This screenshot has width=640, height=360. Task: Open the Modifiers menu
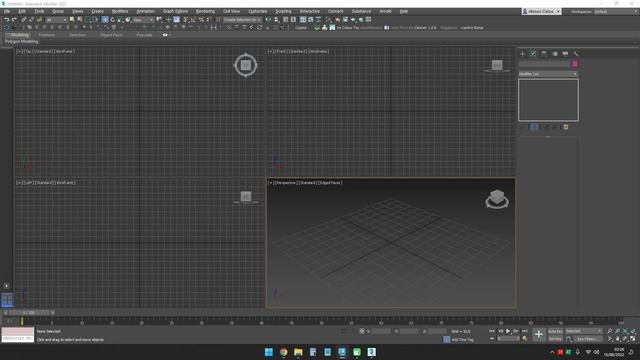[x=120, y=11]
